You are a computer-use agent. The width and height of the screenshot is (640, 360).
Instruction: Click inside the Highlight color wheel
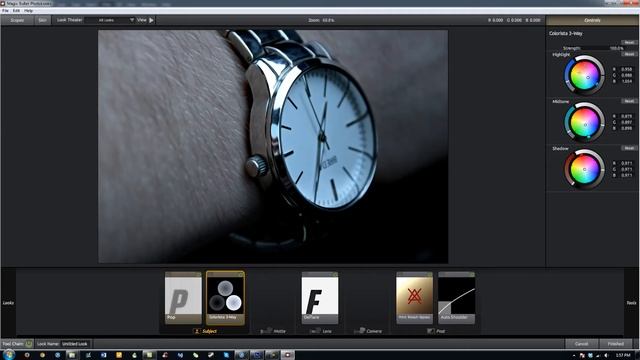pos(584,75)
